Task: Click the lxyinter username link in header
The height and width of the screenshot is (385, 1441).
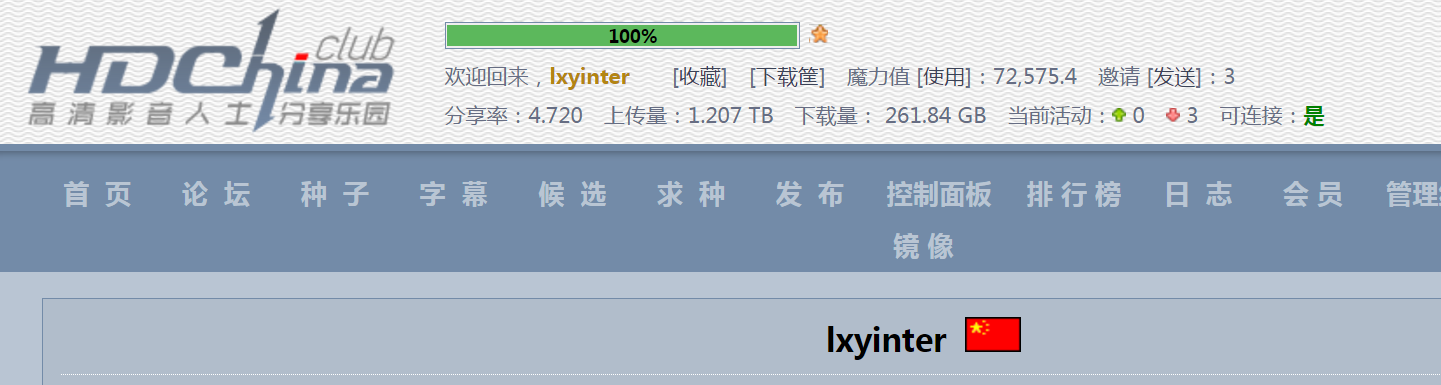Action: (590, 77)
